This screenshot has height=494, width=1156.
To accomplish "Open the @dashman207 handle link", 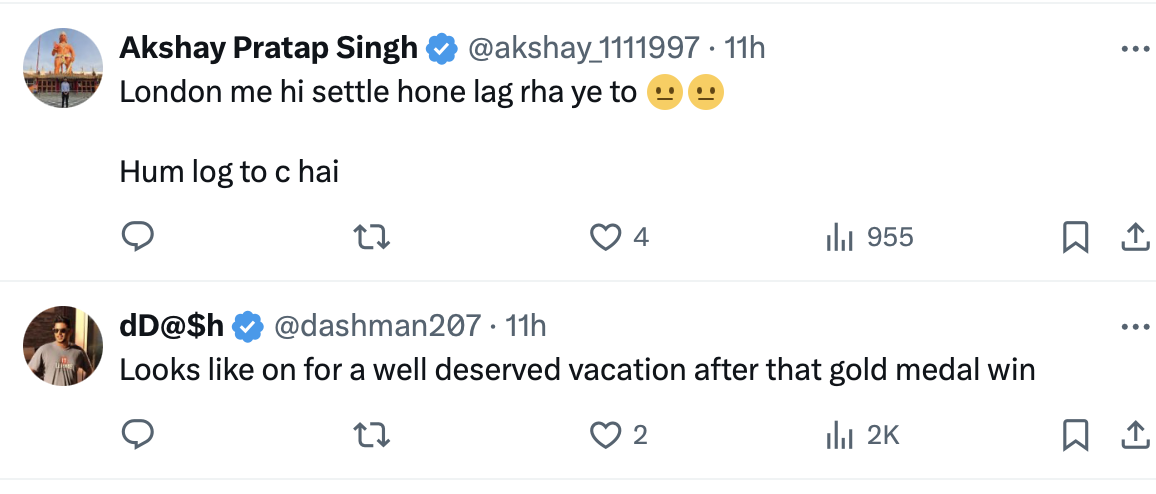I will click(378, 326).
